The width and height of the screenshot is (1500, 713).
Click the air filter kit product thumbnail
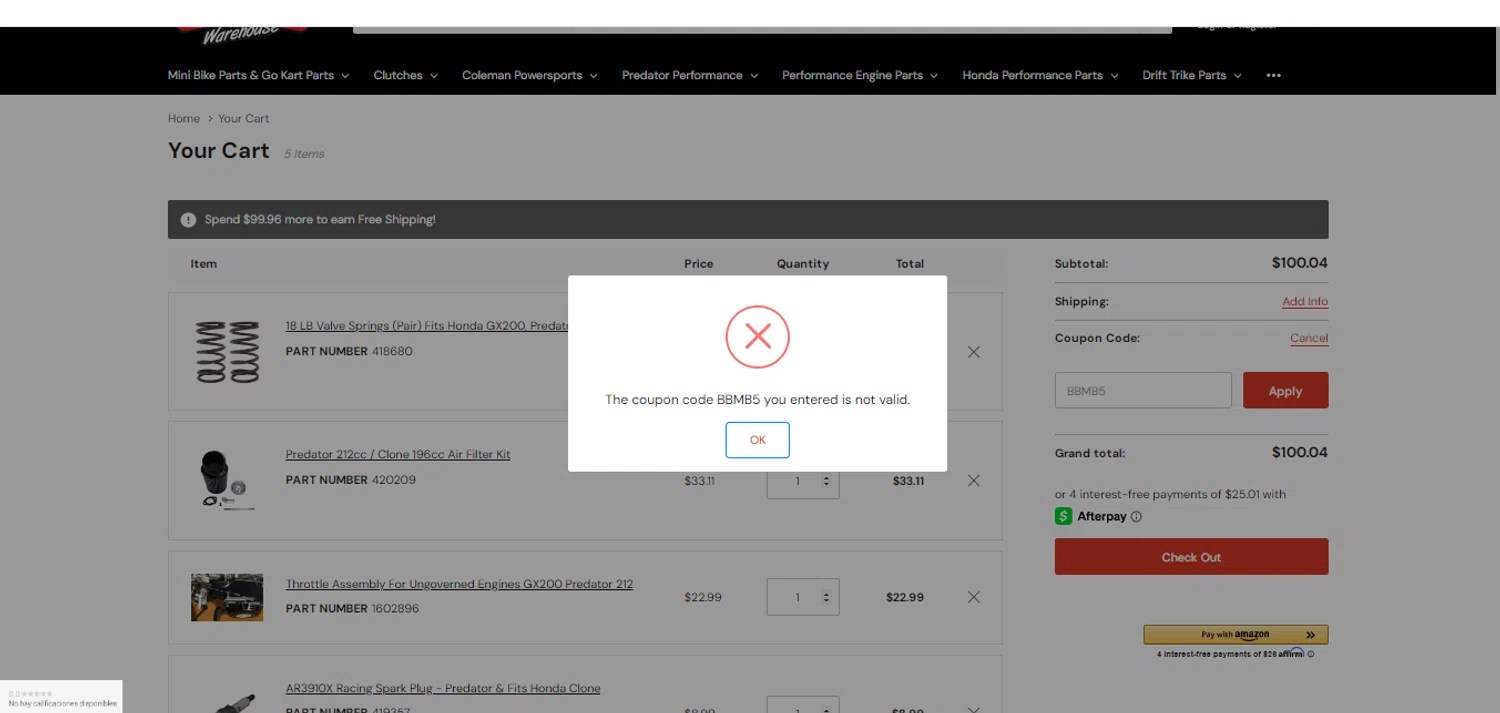click(227, 480)
